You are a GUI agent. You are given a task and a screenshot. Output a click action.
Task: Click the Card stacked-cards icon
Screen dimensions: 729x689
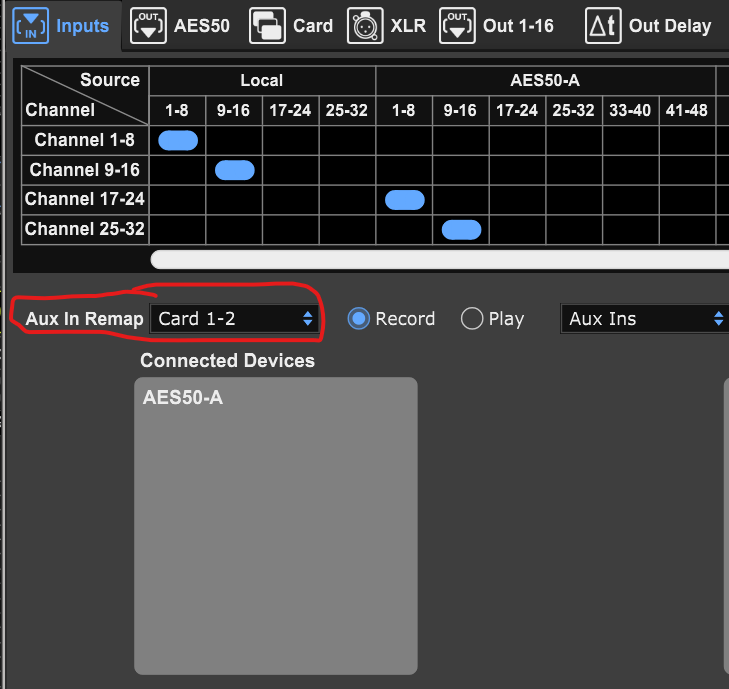[267, 26]
